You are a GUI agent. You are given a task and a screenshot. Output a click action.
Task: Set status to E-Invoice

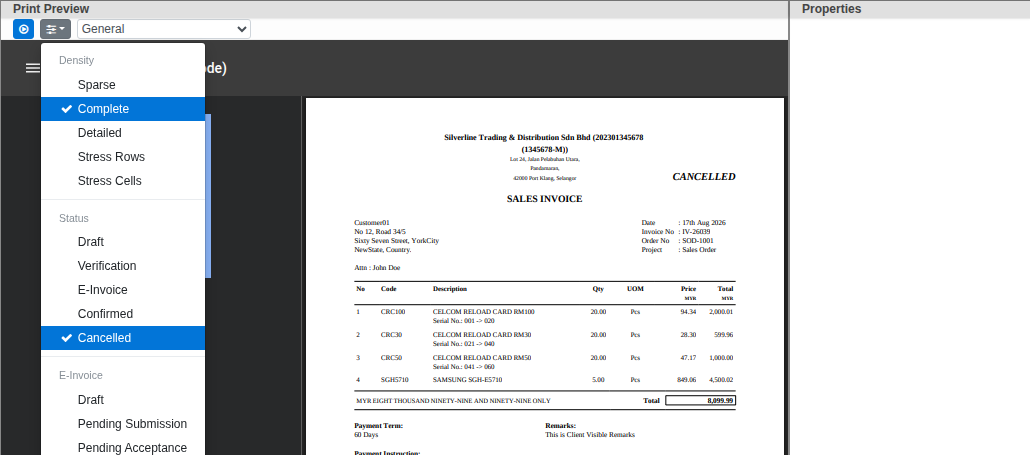[123, 290]
